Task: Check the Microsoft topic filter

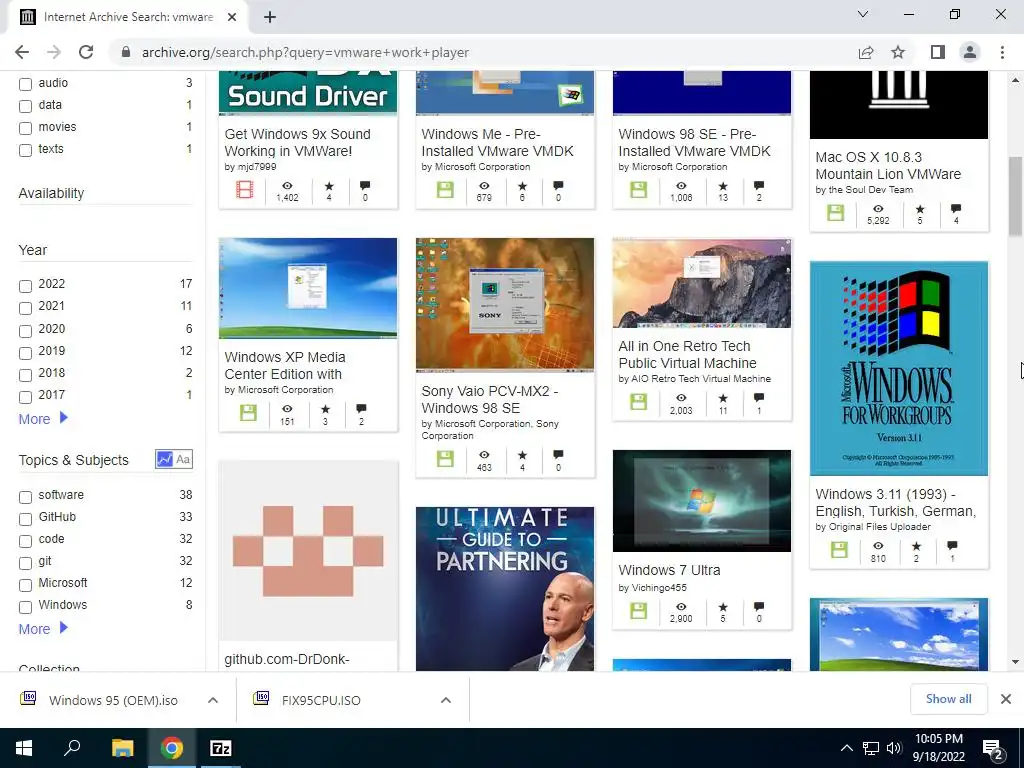Action: 25,585
